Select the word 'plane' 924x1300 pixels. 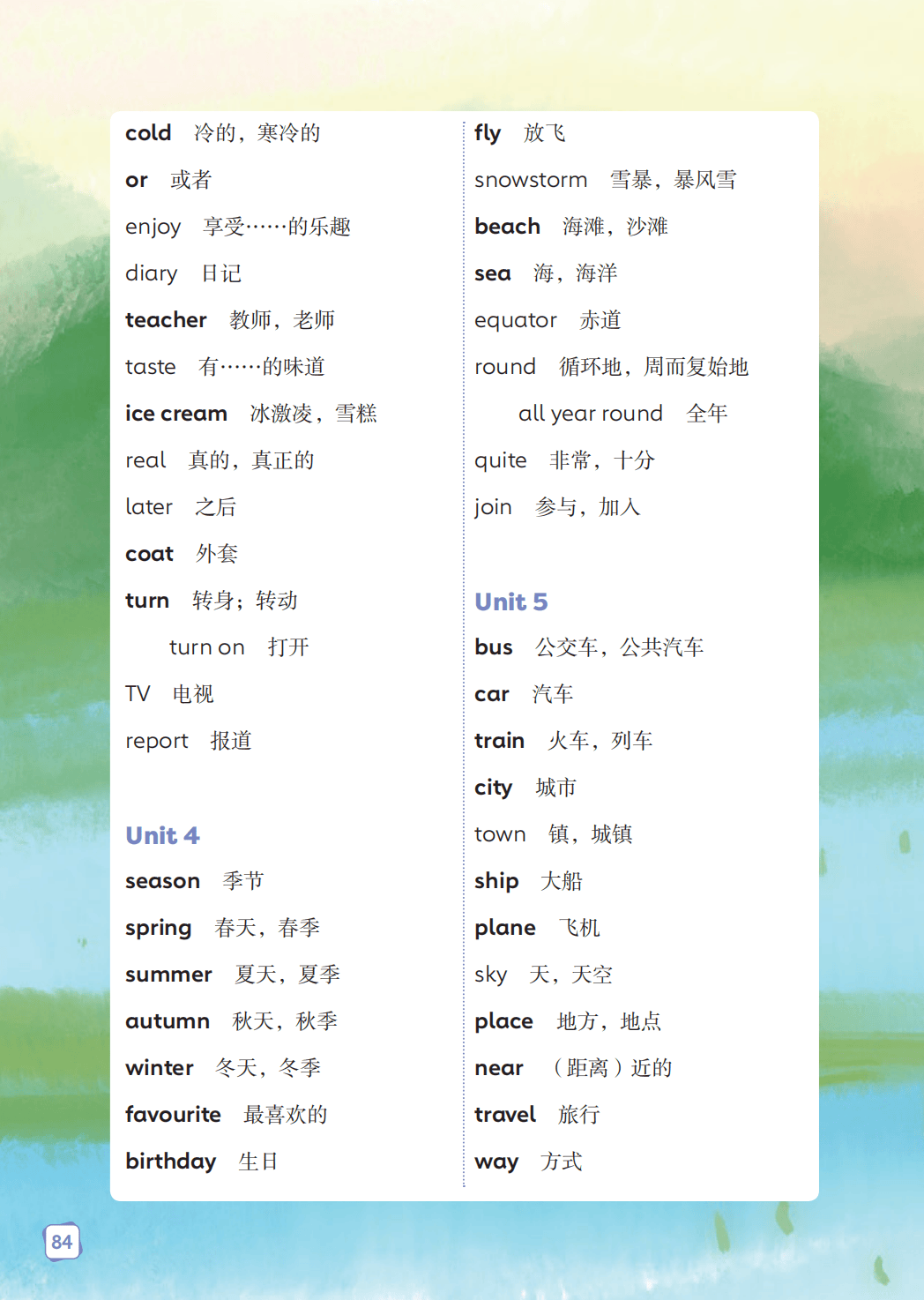click(x=504, y=928)
